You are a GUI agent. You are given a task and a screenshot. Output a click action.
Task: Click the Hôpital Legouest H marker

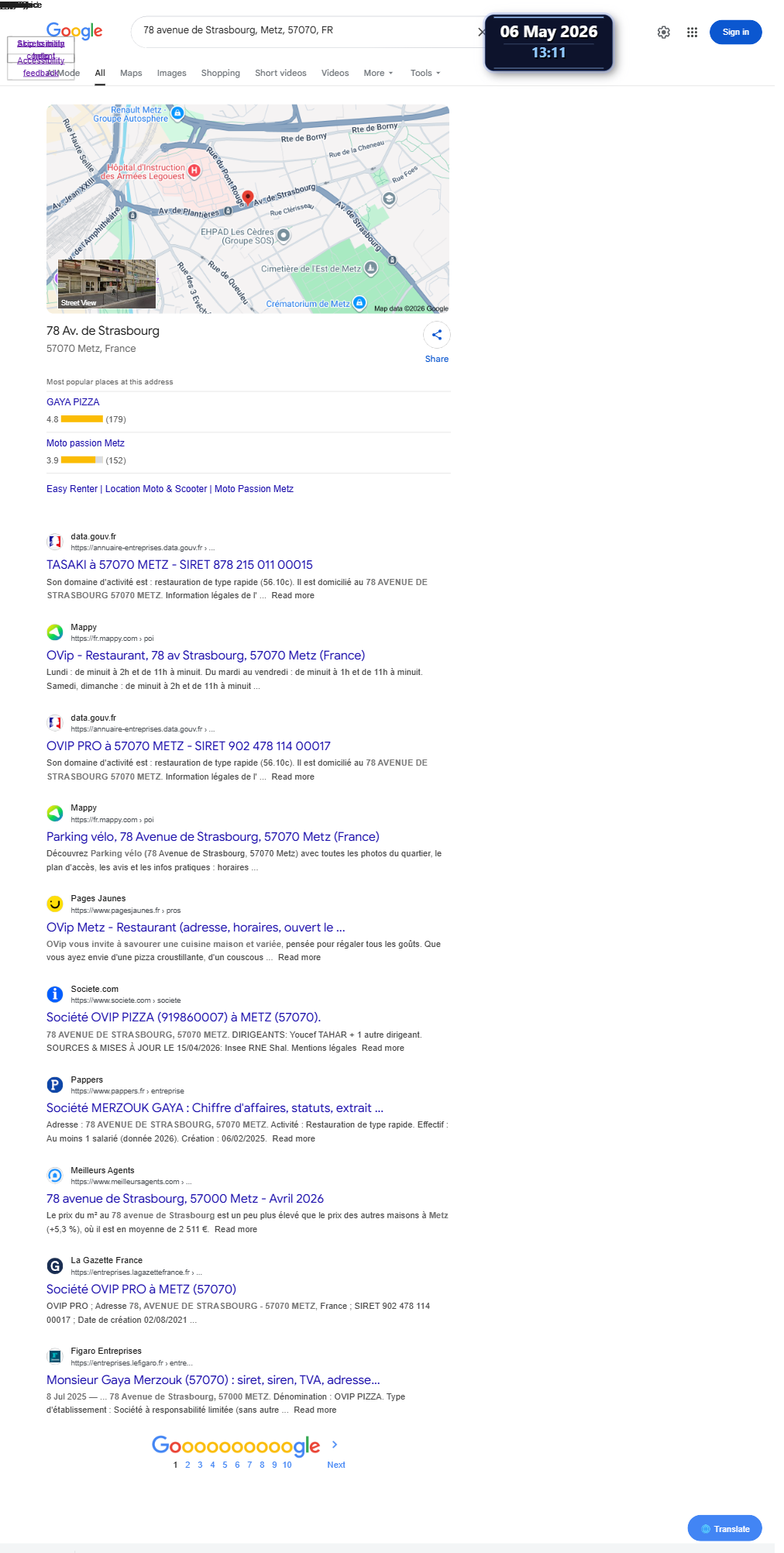point(194,170)
